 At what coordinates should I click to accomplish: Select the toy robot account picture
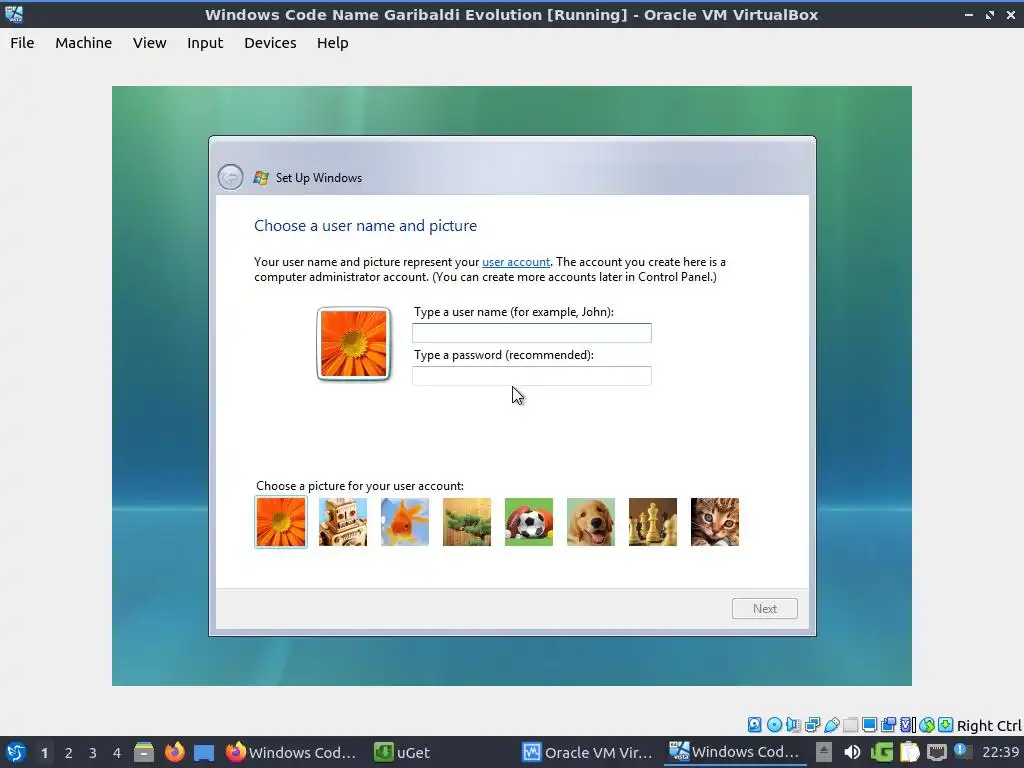pos(343,522)
